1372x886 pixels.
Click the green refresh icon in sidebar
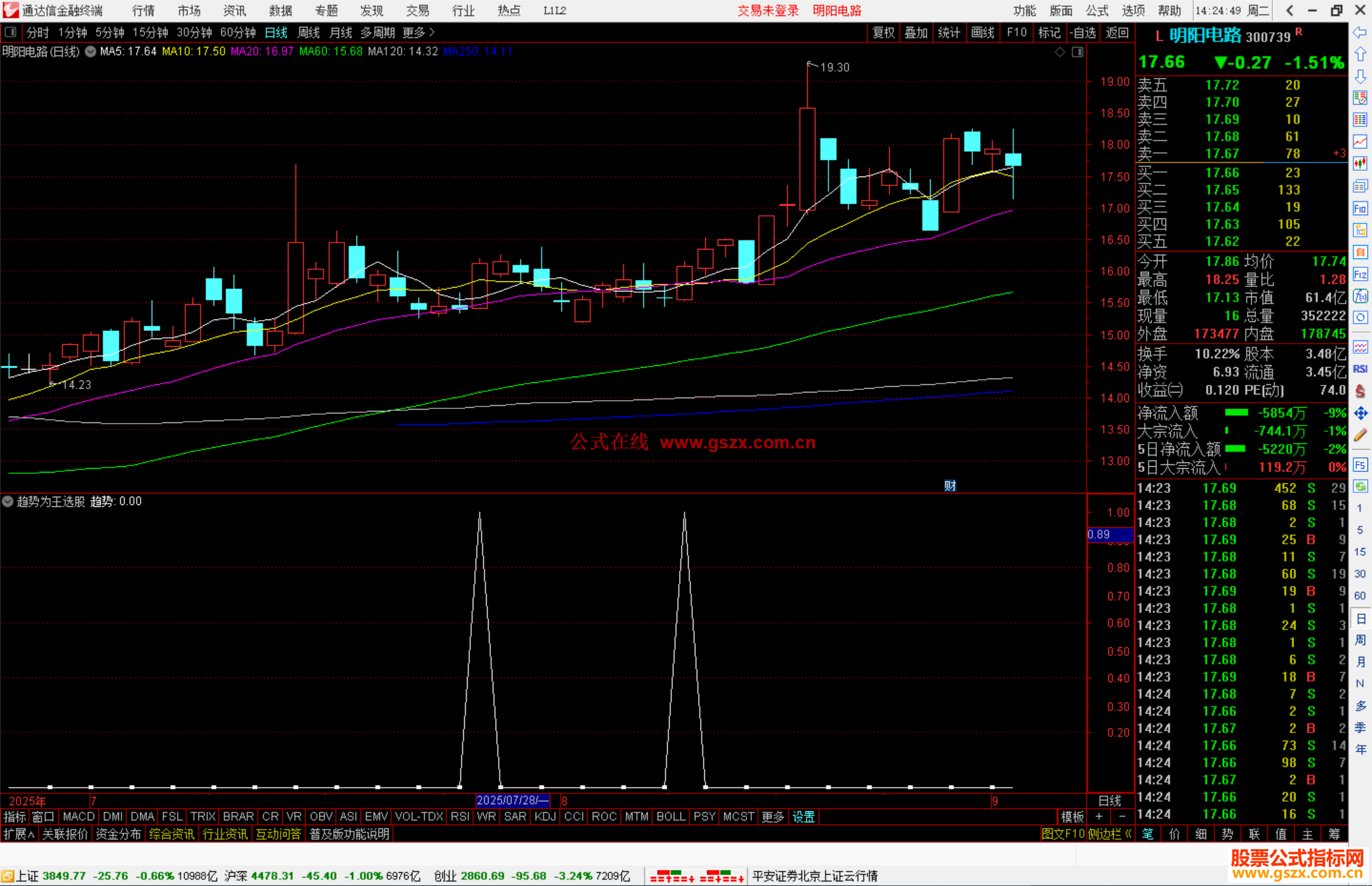(x=1360, y=487)
